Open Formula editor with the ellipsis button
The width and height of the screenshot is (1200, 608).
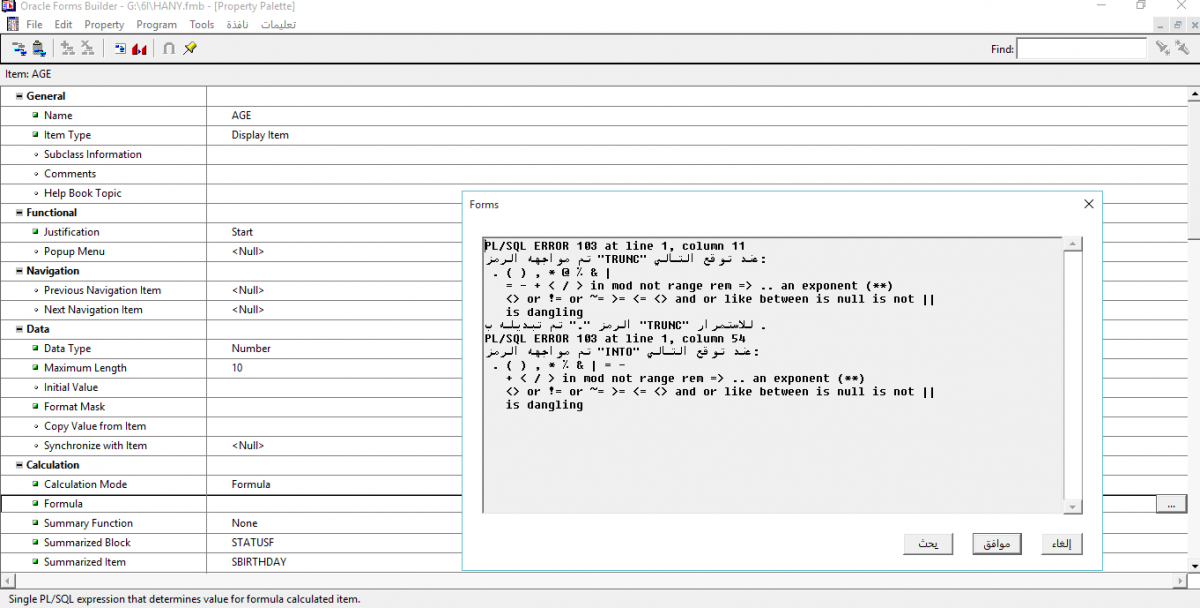(x=1170, y=504)
